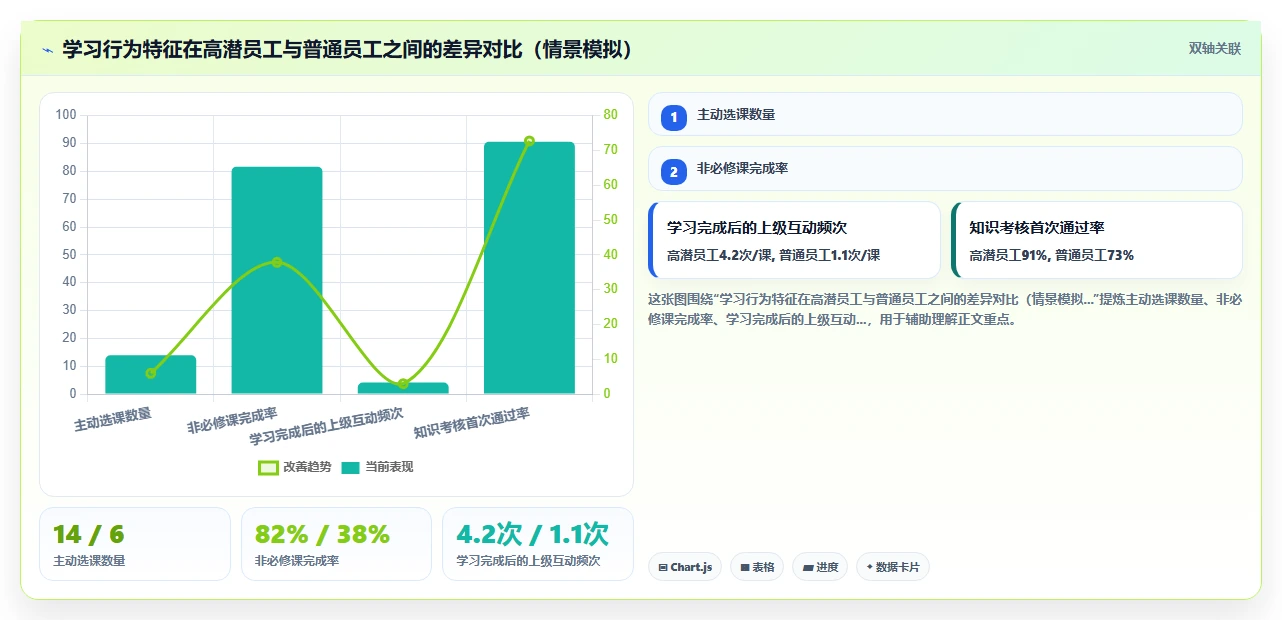Screen dimensions: 1282x620
Task: Click the trend line point on 主动选课数量
Action: pos(151,373)
